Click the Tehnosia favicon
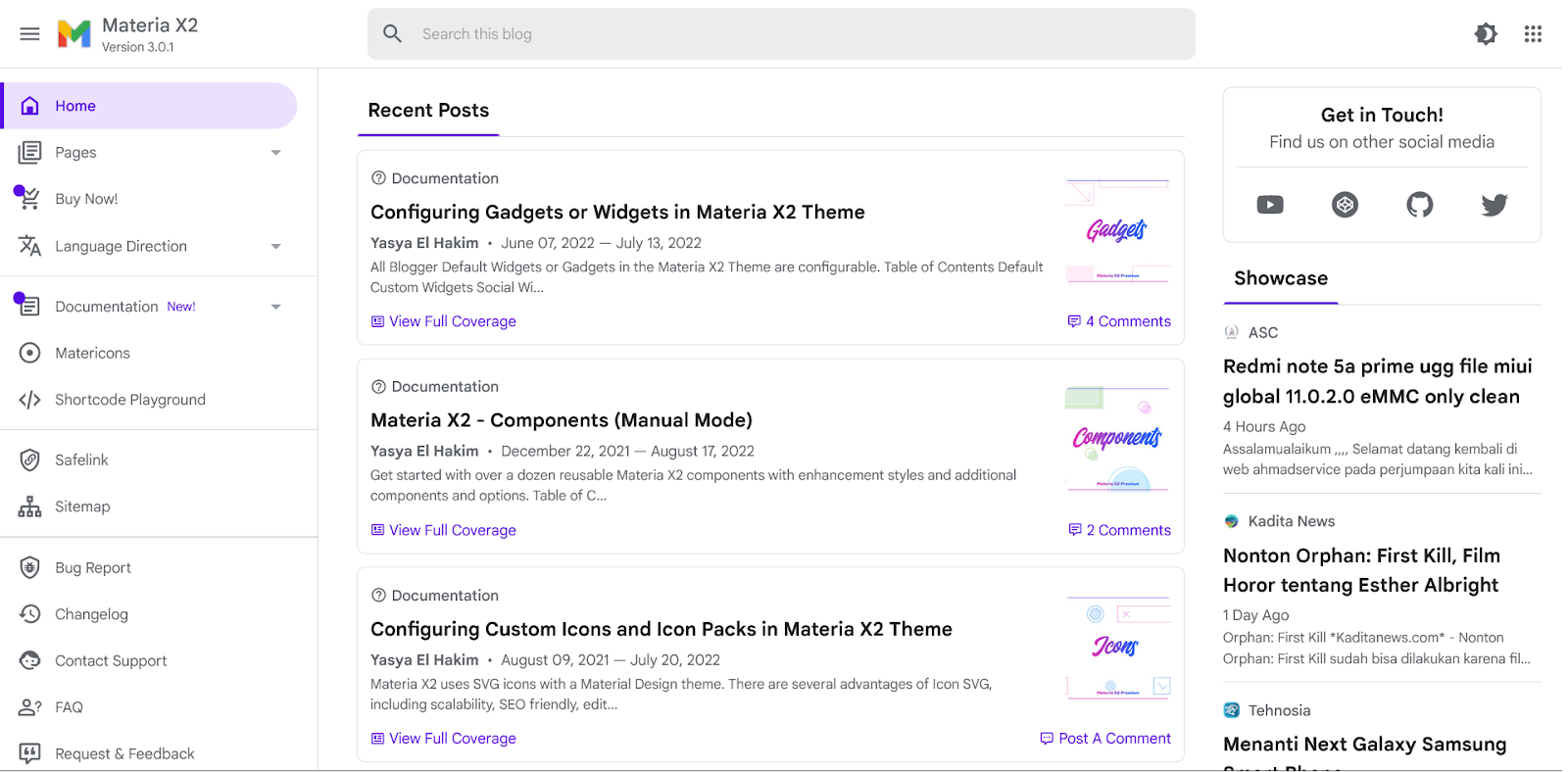This screenshot has height=772, width=1568. point(1232,710)
